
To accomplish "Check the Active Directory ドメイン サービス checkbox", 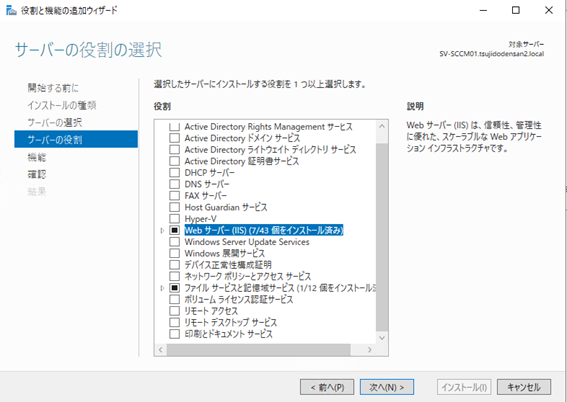I will [175, 138].
